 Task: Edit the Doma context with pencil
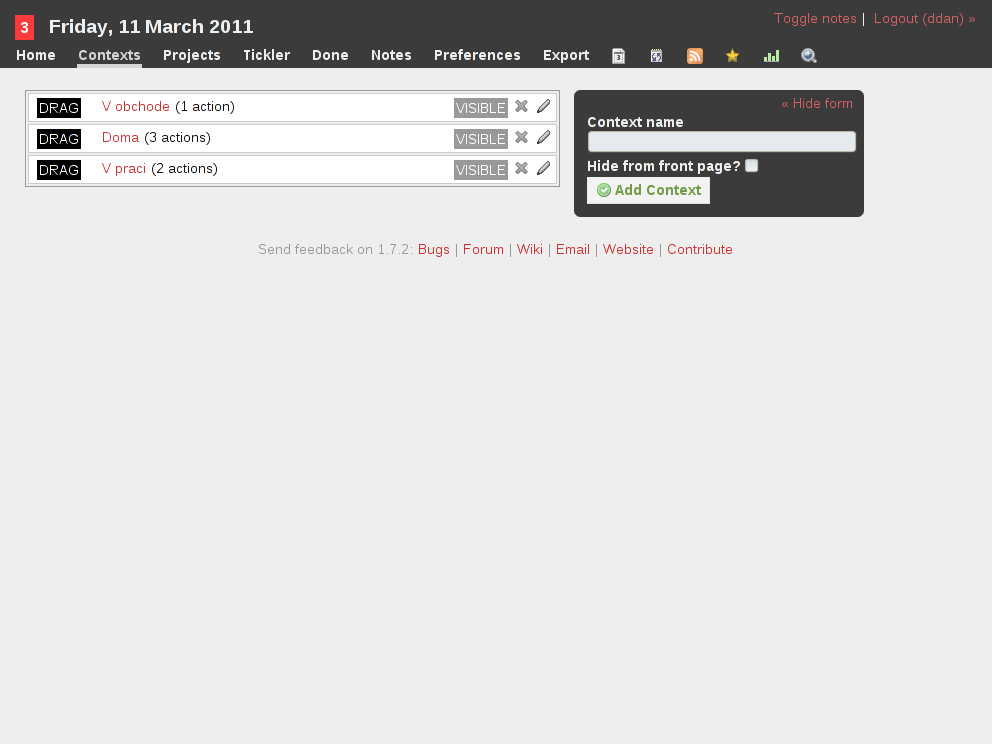543,137
